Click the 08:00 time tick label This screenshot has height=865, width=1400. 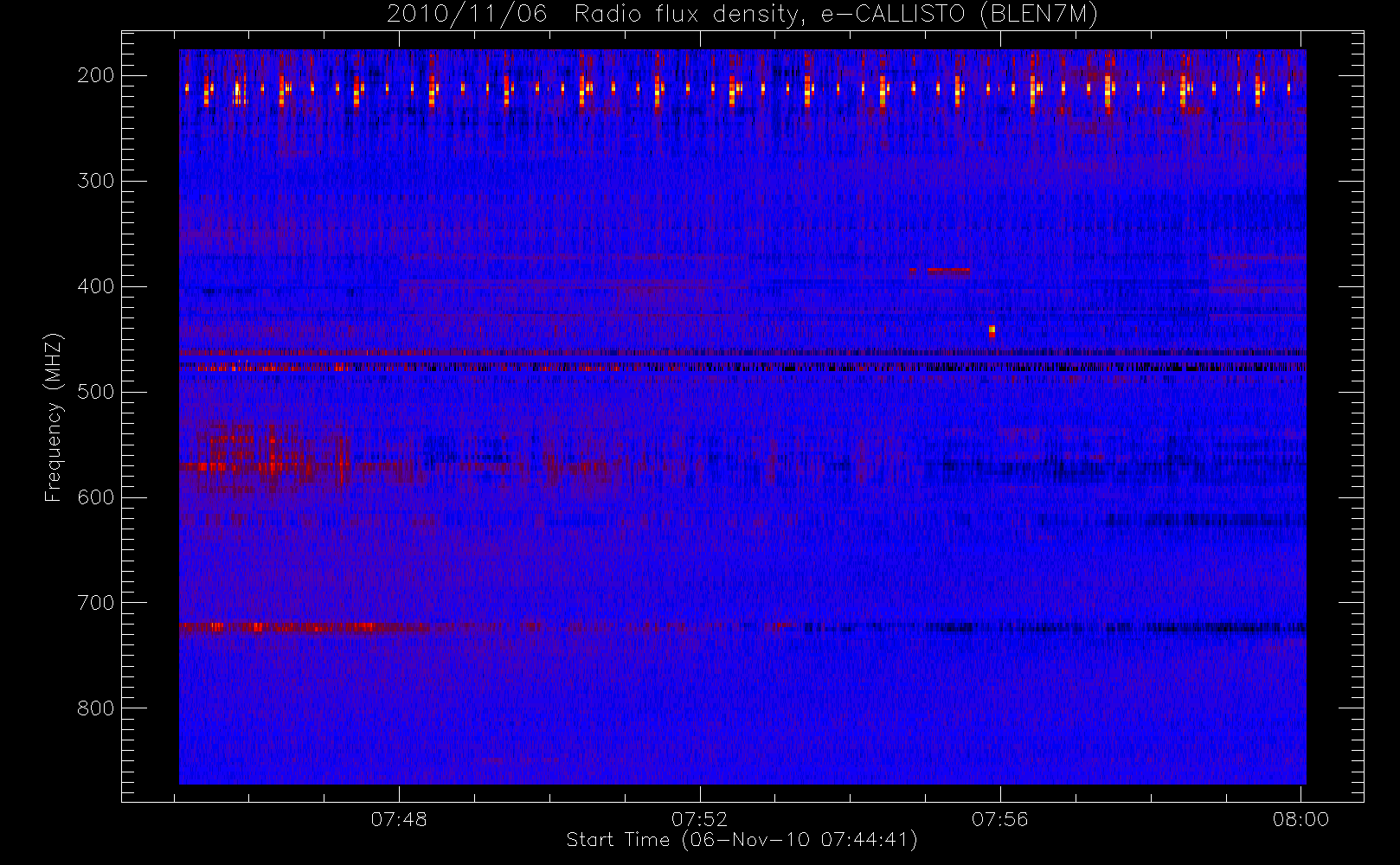click(x=1300, y=819)
